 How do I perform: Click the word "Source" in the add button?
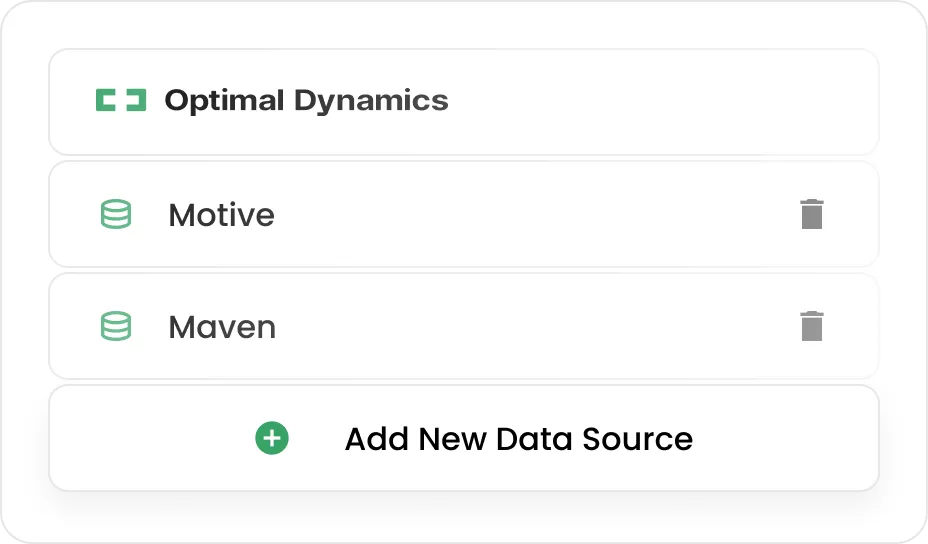pyautogui.click(x=638, y=439)
